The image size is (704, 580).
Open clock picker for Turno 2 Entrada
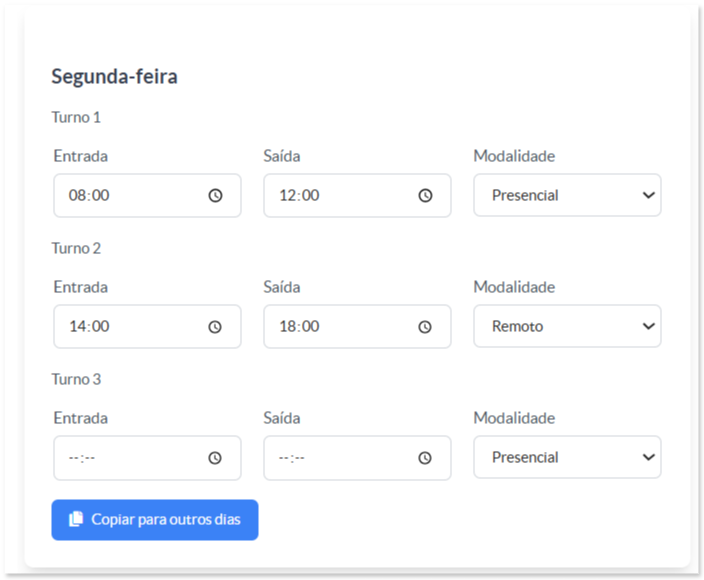[x=215, y=326]
